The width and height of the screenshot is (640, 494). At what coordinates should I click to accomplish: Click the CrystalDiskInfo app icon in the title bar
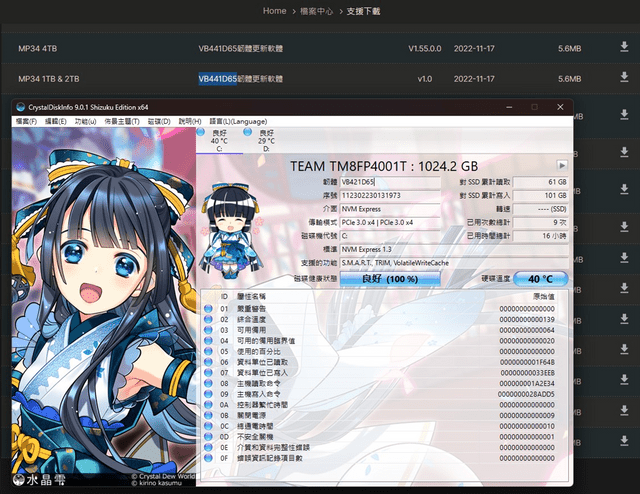tap(20, 107)
